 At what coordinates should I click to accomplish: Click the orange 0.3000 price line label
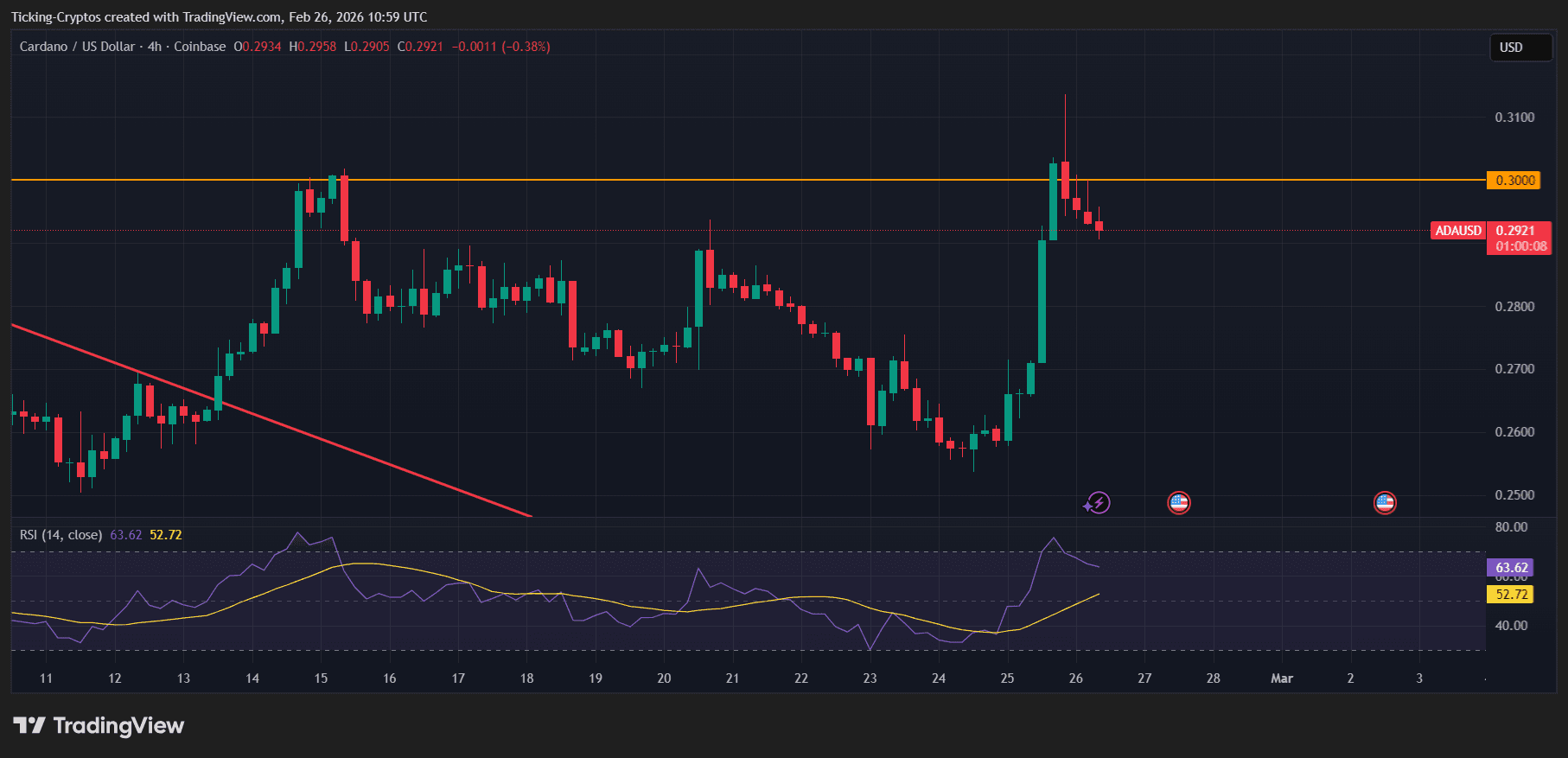pyautogui.click(x=1514, y=180)
